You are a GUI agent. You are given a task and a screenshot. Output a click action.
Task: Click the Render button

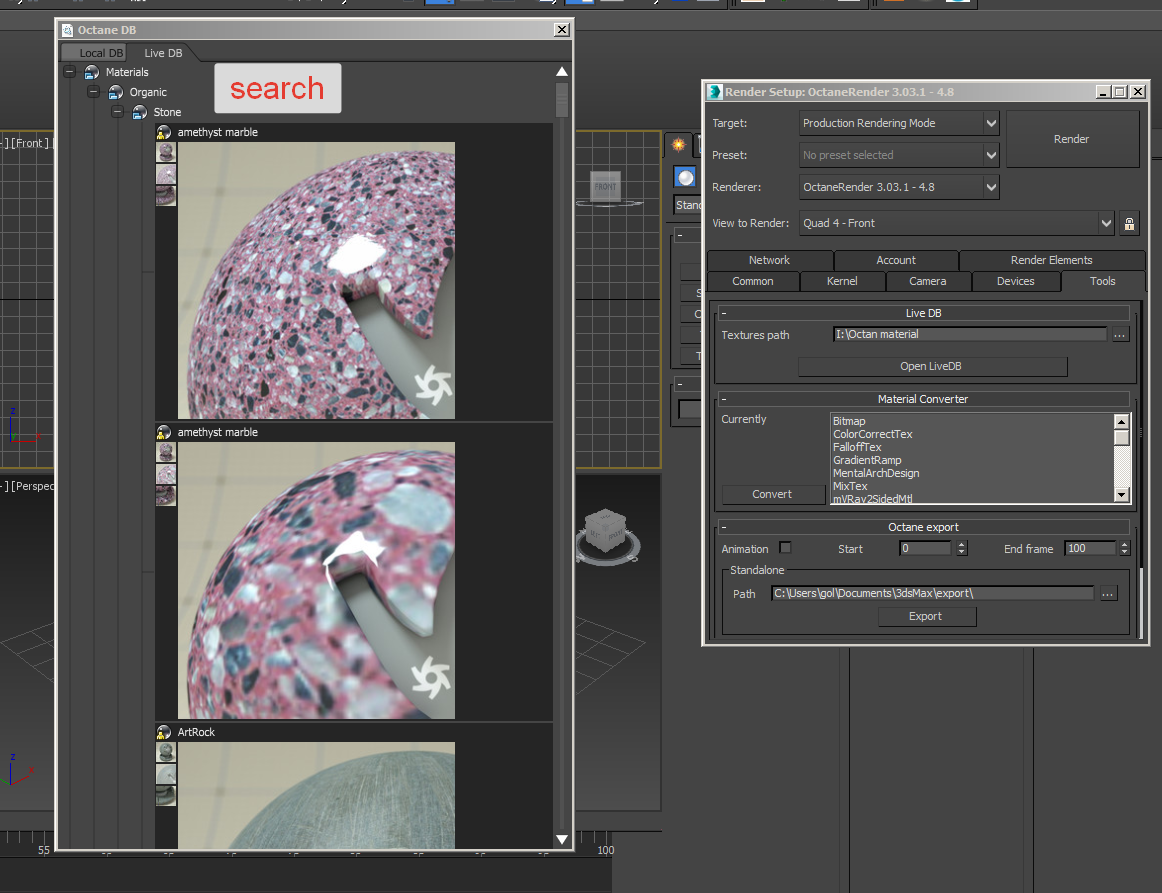click(1072, 139)
